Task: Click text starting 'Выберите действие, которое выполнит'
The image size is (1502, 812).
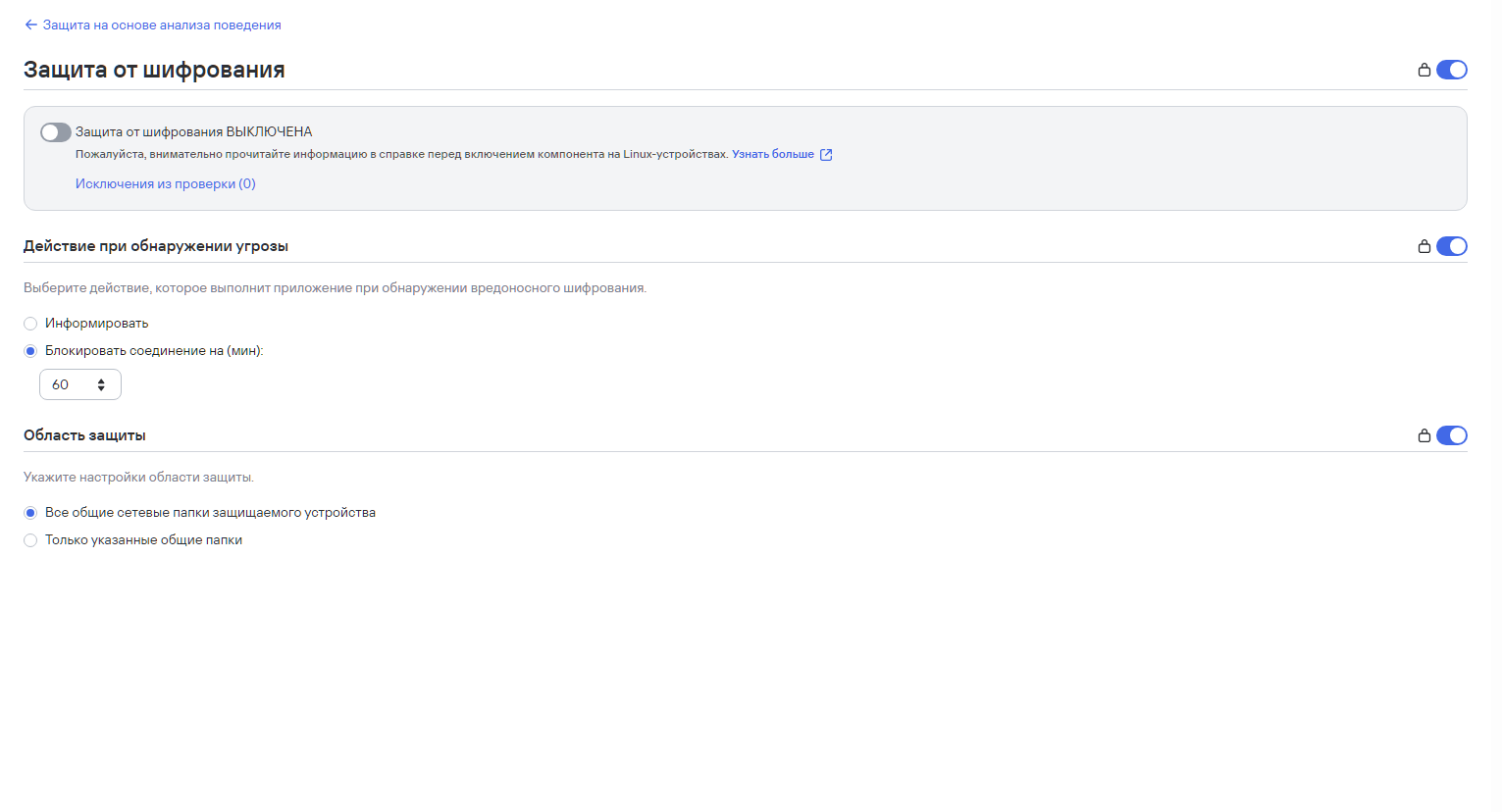Action: 335,288
